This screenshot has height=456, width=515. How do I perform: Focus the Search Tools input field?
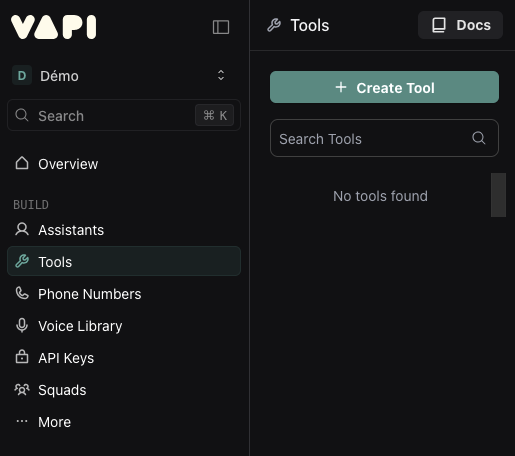tap(384, 138)
